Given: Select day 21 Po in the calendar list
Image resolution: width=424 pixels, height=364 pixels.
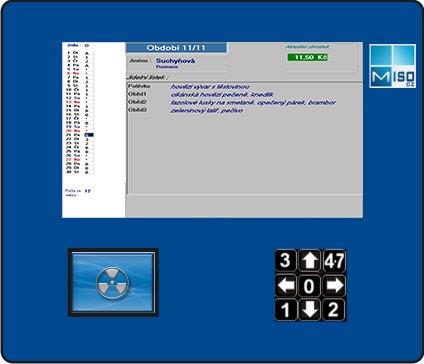Looking at the screenshot, I should [x=80, y=135].
